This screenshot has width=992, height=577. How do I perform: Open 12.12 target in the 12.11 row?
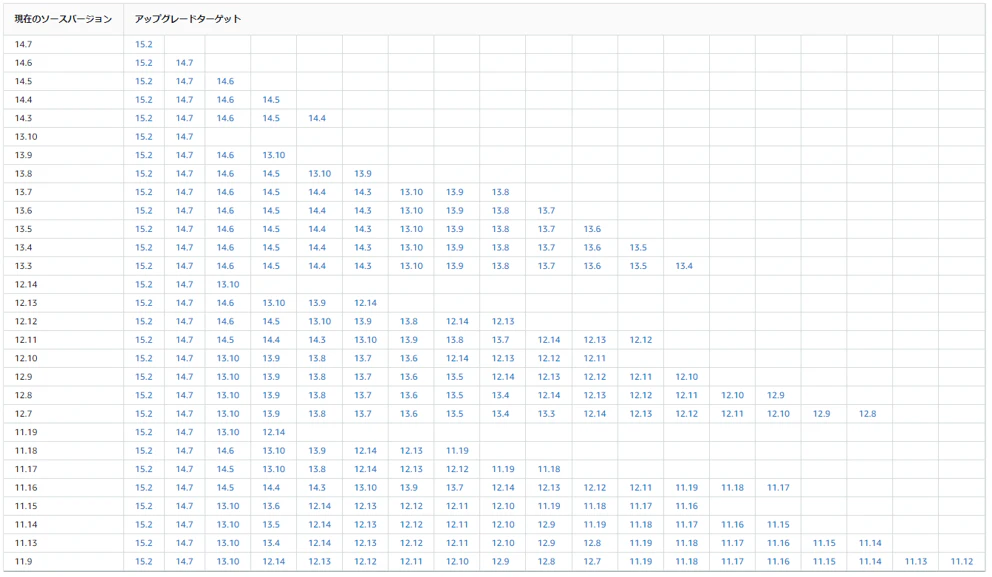coord(641,340)
